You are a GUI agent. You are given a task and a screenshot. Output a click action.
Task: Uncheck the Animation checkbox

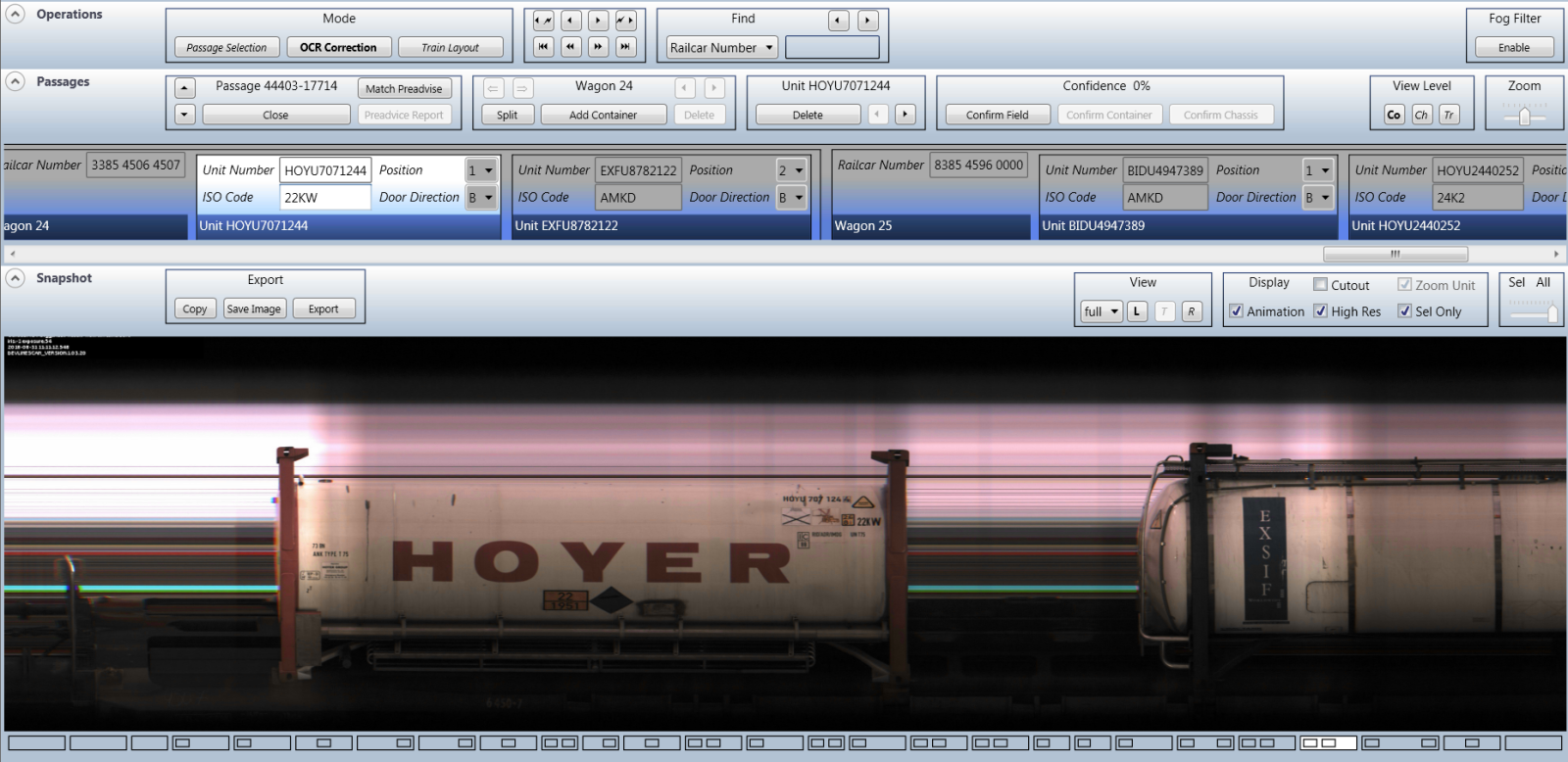[x=1237, y=311]
